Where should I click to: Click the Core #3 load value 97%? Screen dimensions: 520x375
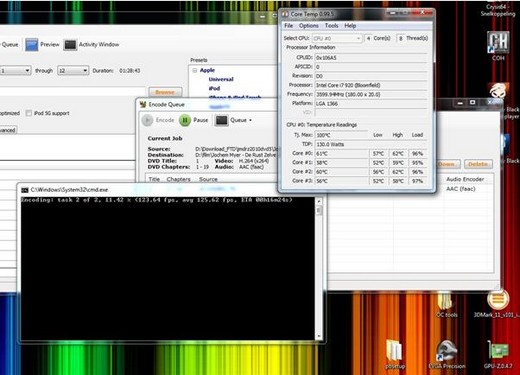417,181
